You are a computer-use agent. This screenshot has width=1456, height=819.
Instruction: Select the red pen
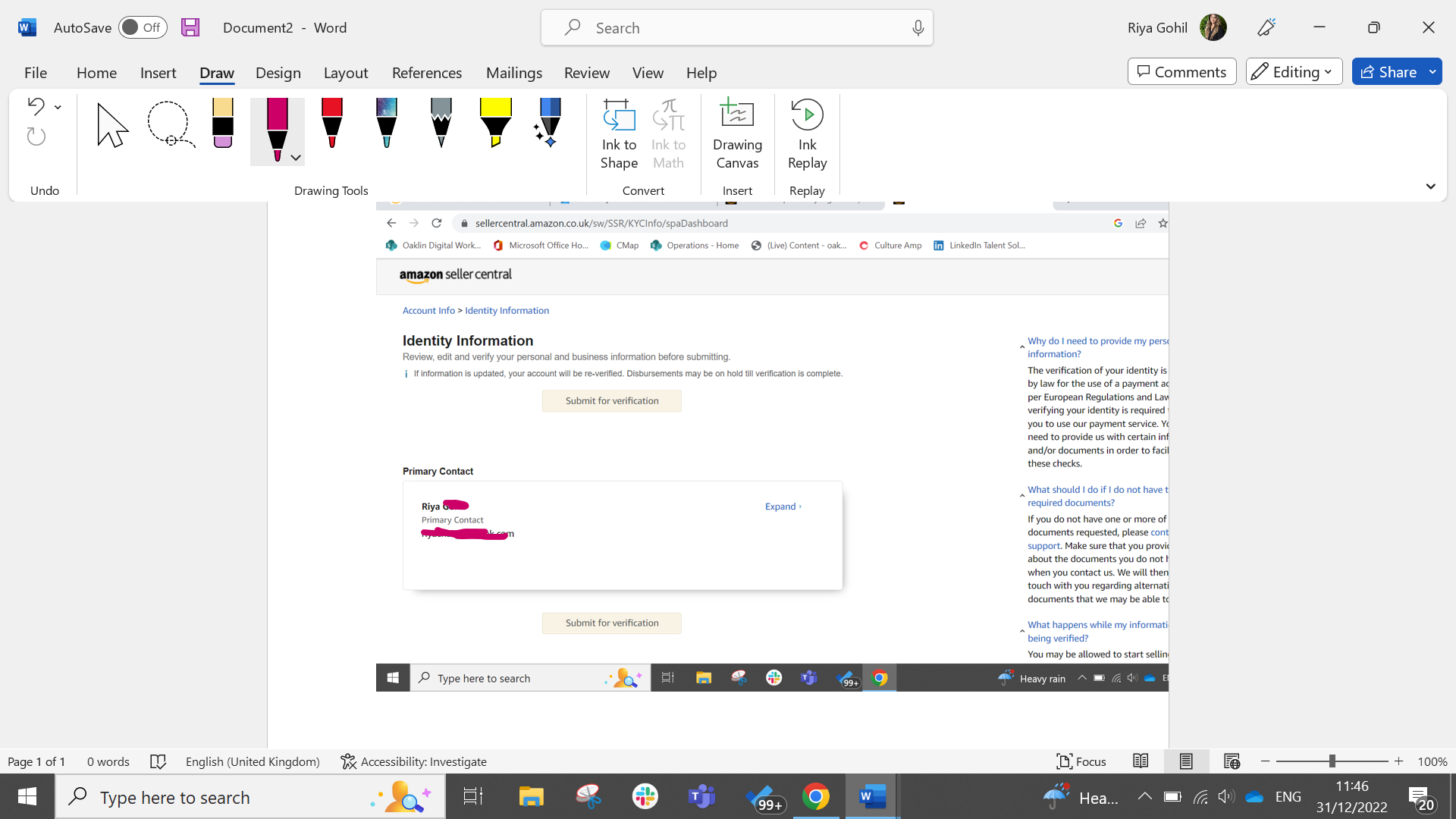tap(332, 123)
